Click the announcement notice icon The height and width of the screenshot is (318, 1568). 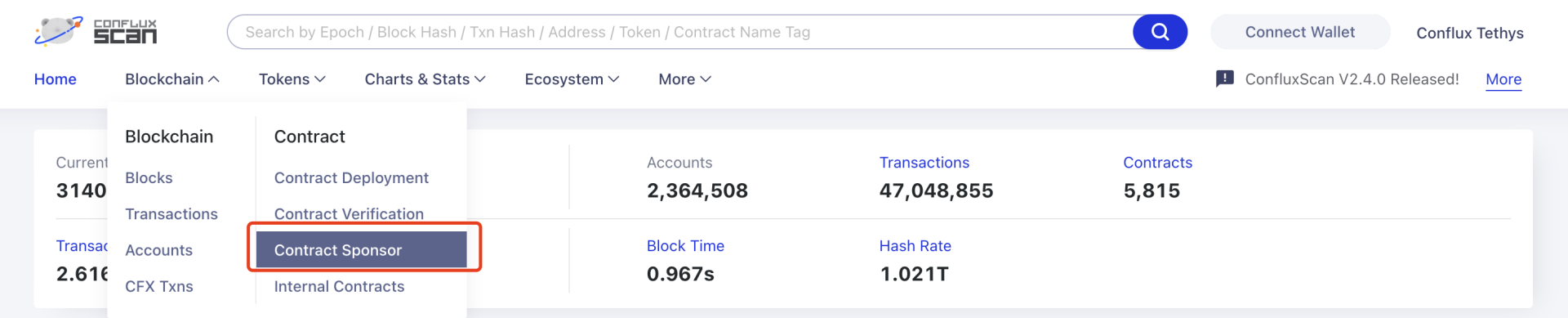pos(1224,78)
